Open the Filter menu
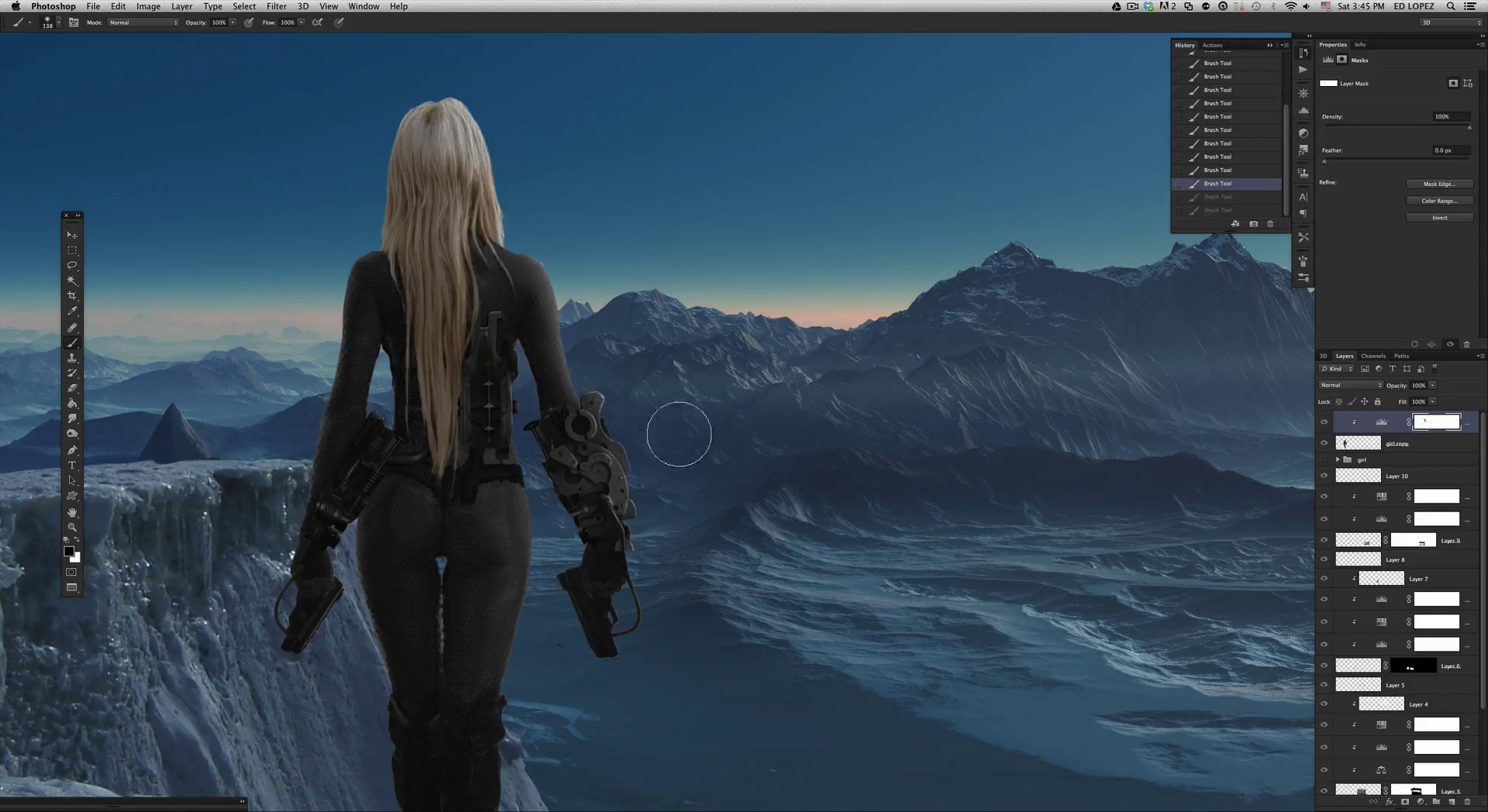This screenshot has height=812, width=1488. (x=277, y=6)
